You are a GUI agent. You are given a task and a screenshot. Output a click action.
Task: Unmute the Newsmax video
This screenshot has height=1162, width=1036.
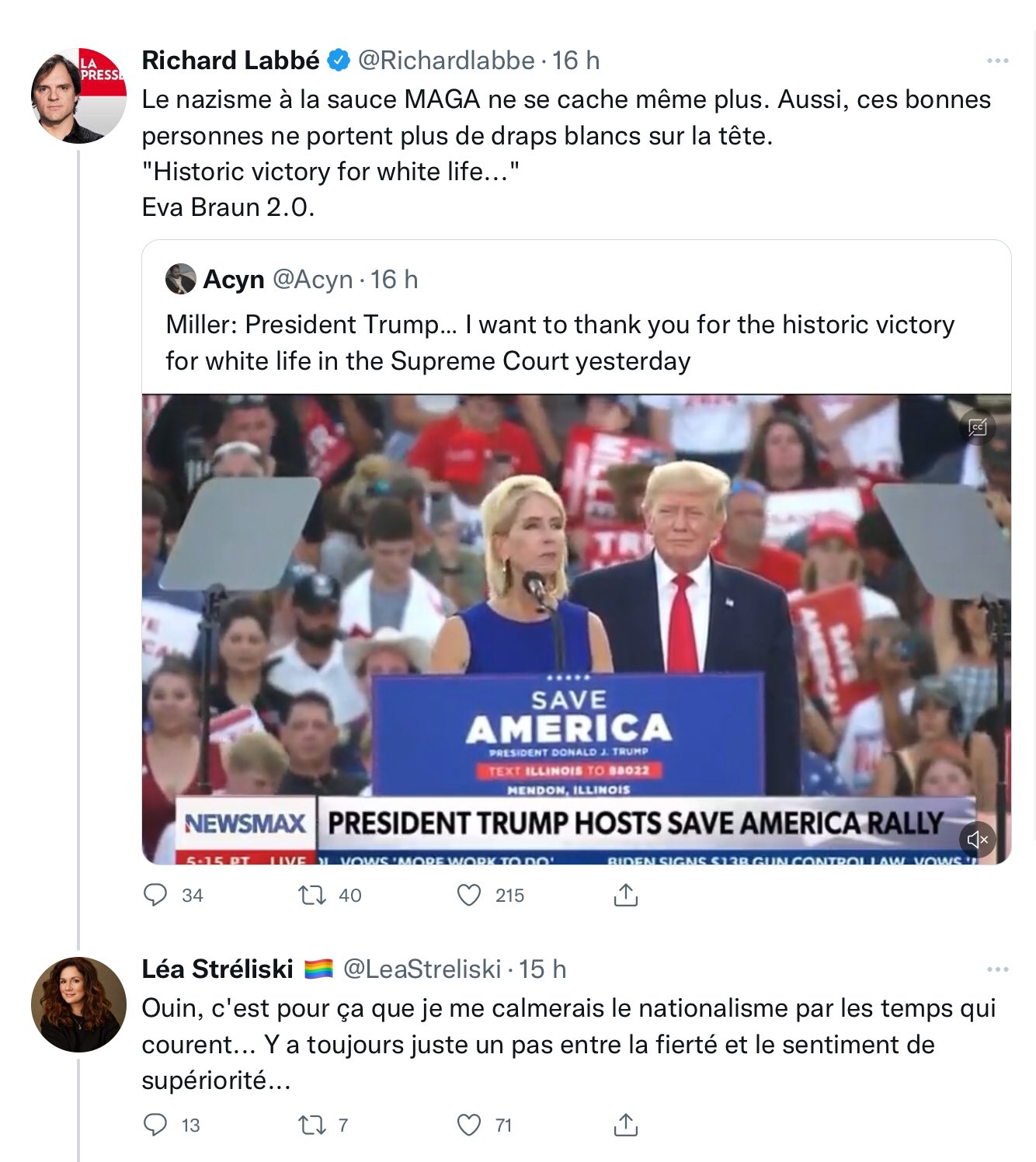point(977,839)
